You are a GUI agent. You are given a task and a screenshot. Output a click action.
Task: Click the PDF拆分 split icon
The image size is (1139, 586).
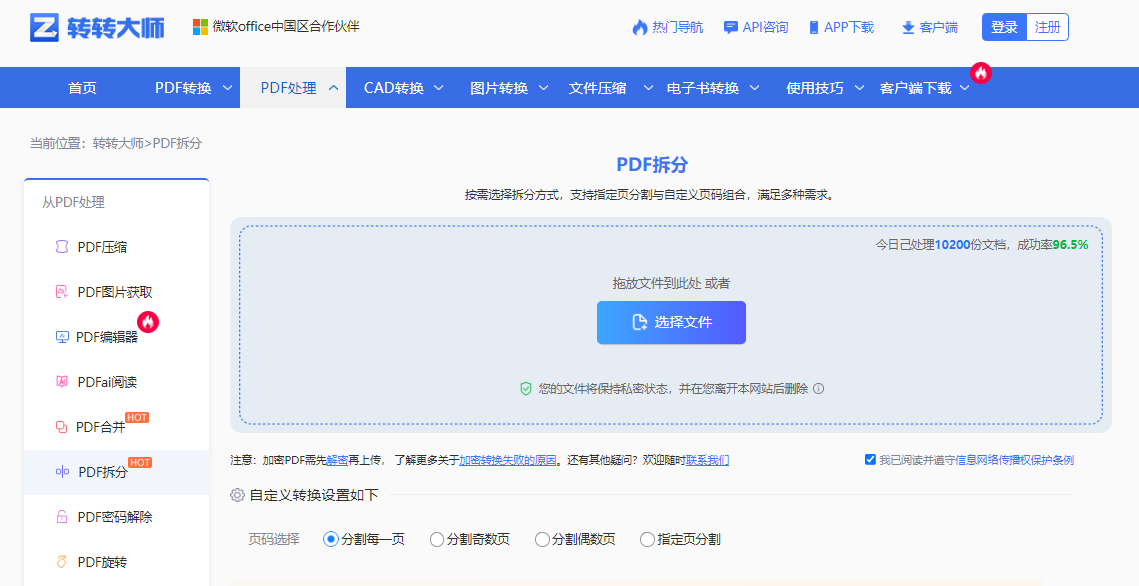62,472
